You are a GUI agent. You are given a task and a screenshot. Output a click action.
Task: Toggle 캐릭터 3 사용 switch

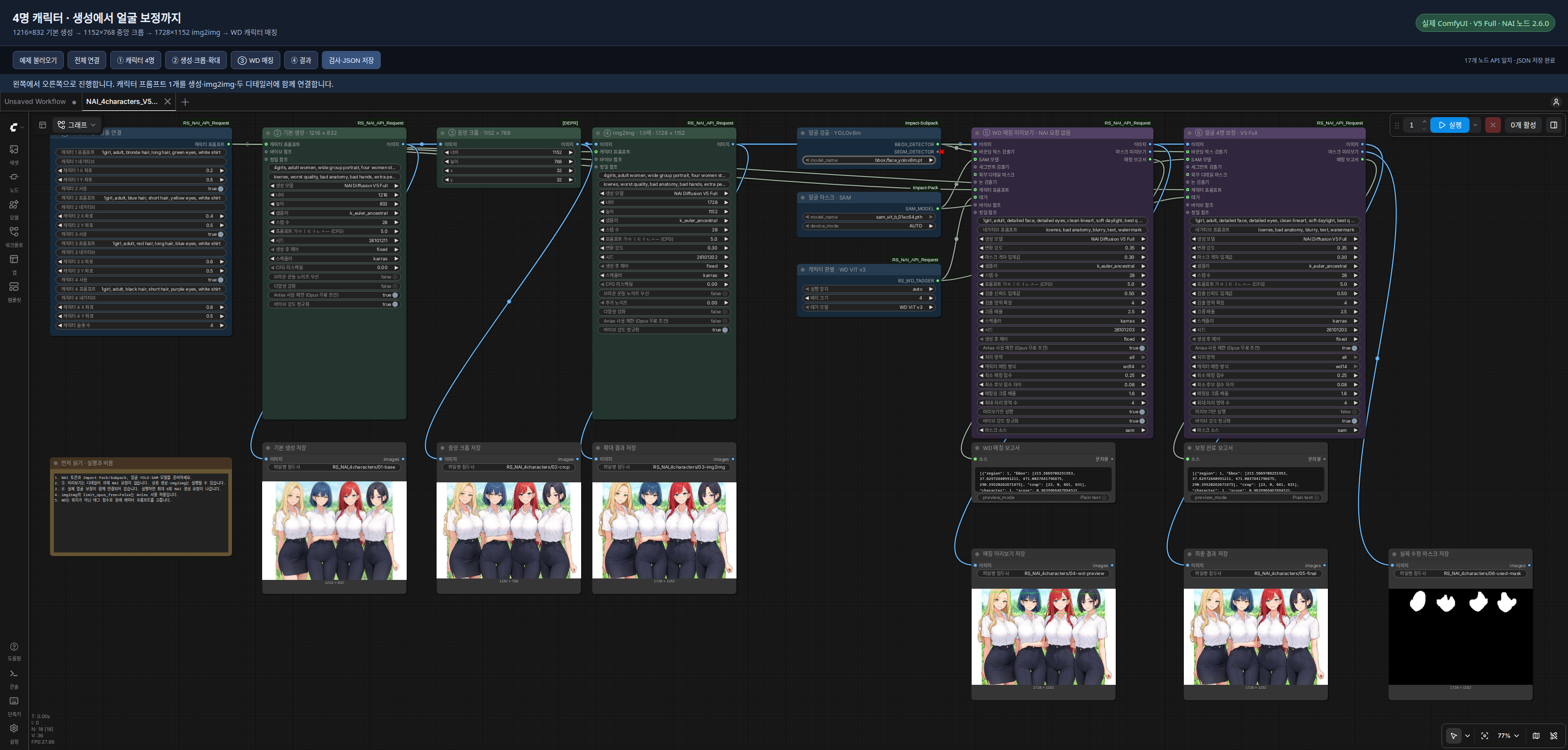click(x=220, y=234)
